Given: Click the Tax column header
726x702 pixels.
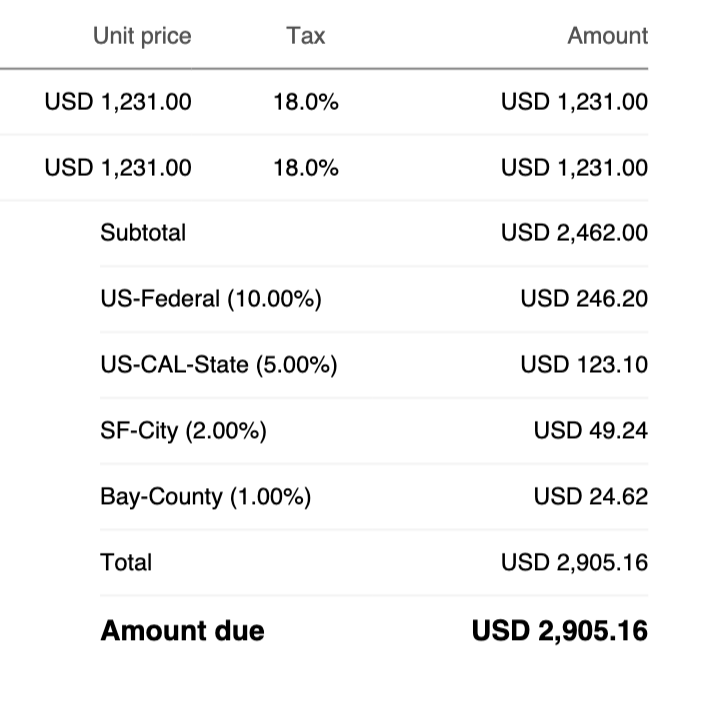Looking at the screenshot, I should coord(305,36).
